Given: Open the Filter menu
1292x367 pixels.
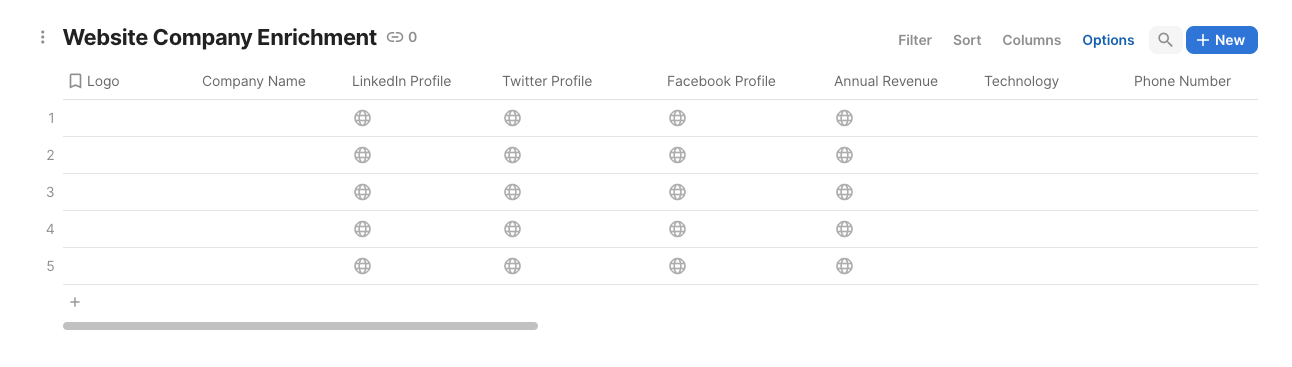Looking at the screenshot, I should (x=915, y=40).
